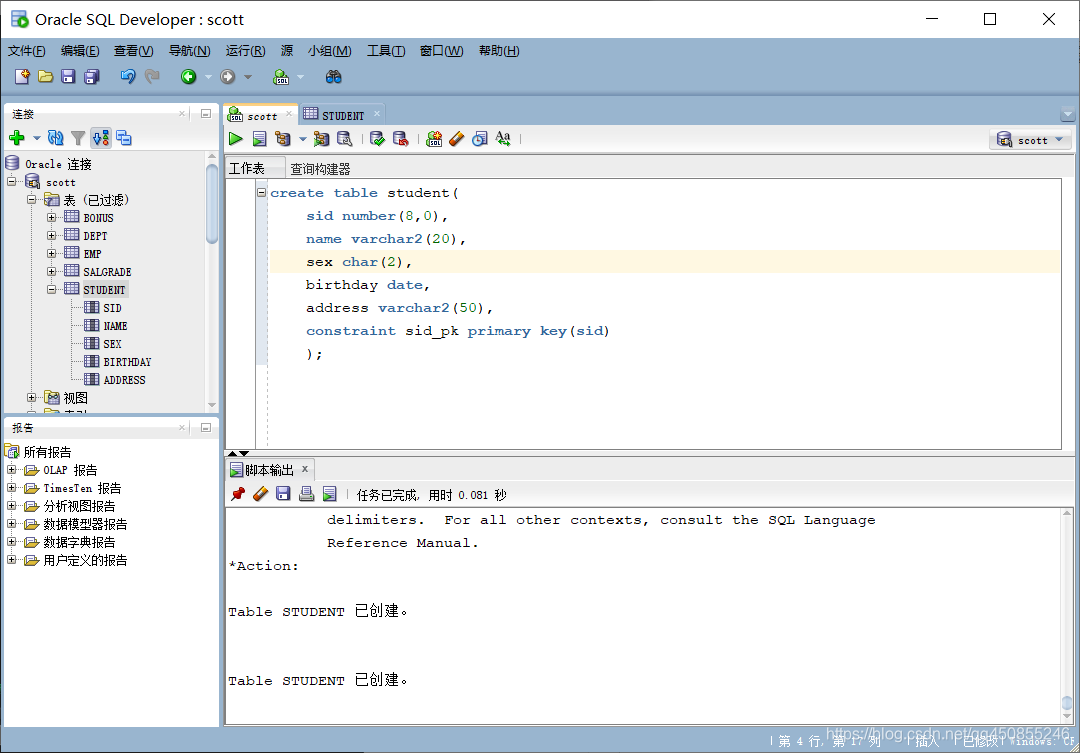Clear script output with eraser icon
Viewport: 1080px width, 753px height.
point(260,494)
